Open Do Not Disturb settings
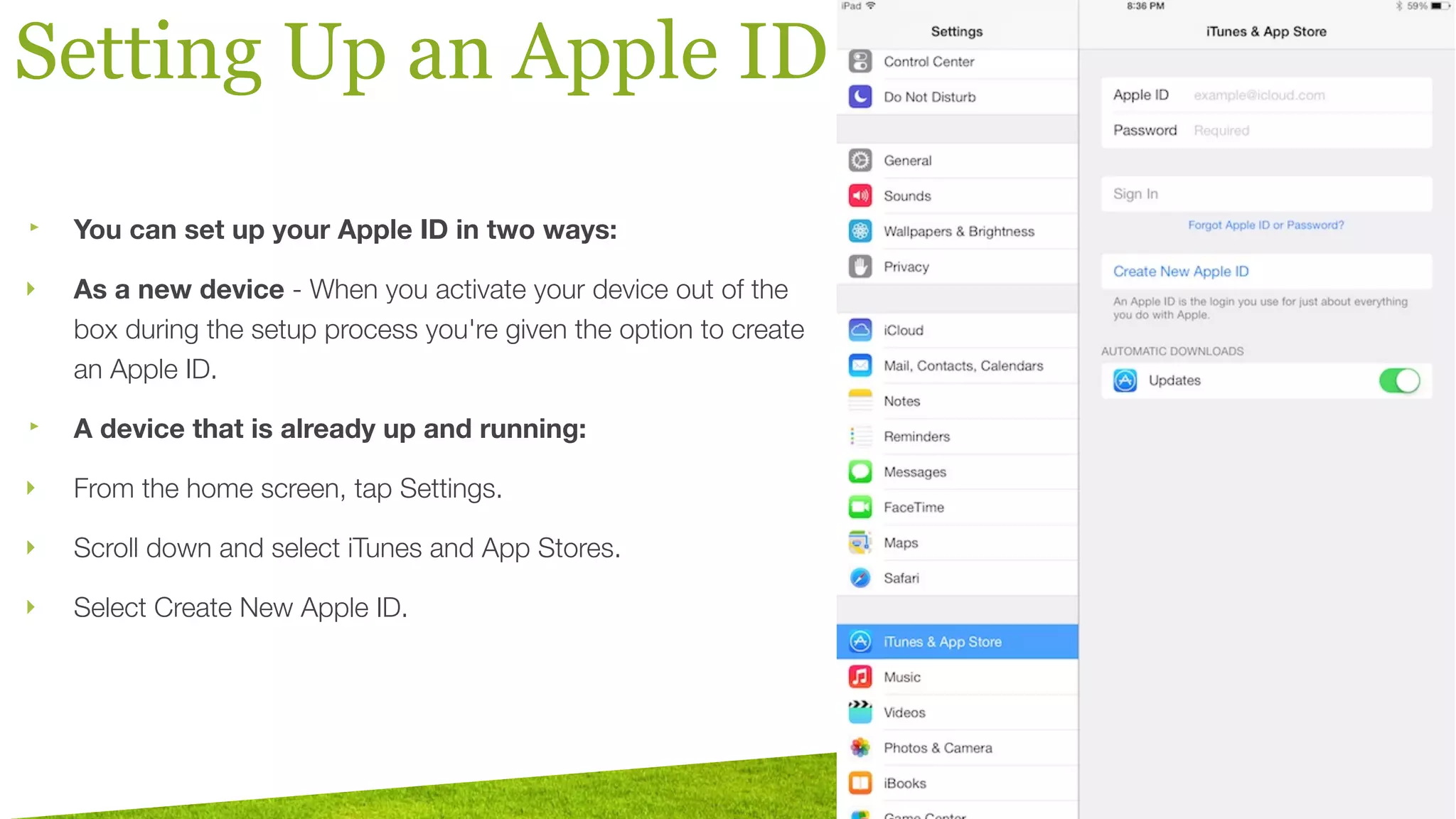The image size is (1456, 819). click(958, 97)
